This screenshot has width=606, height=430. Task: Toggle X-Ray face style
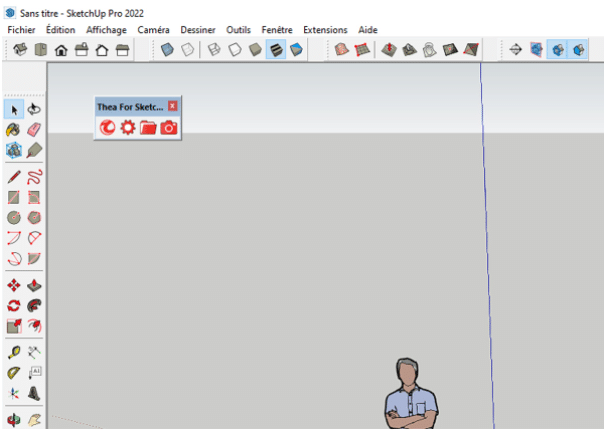click(167, 49)
